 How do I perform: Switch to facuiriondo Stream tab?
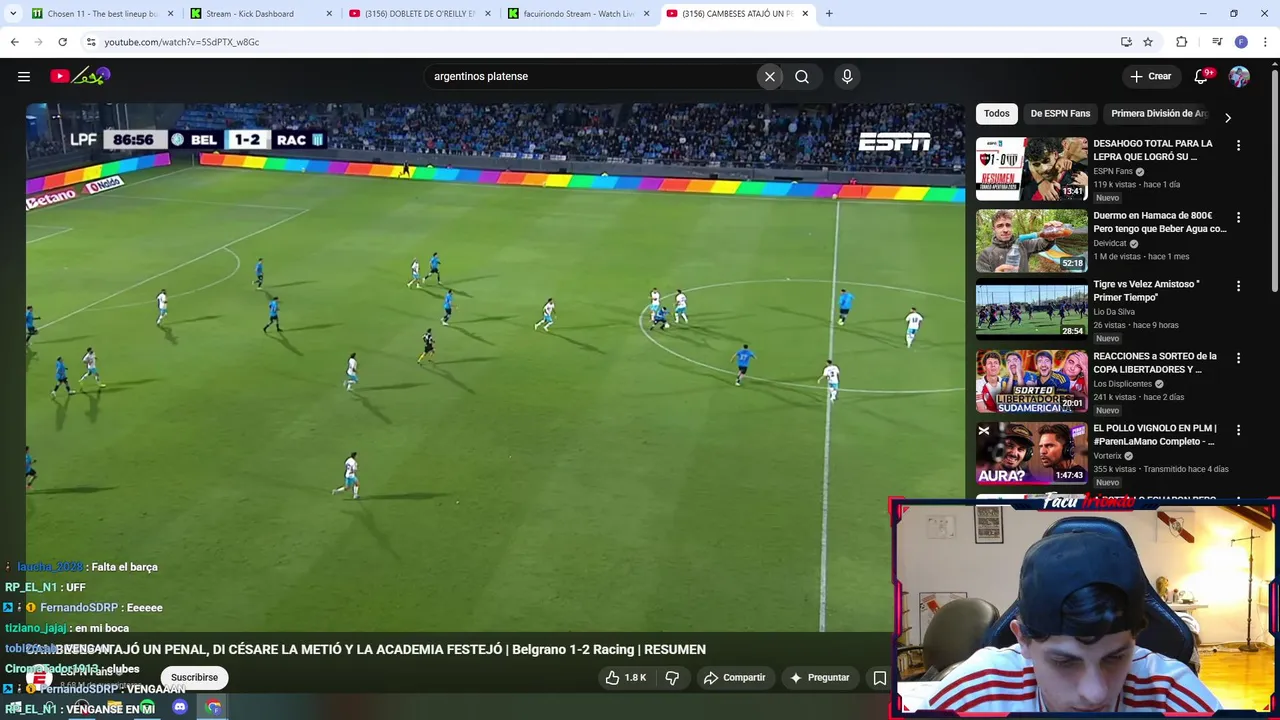[x=579, y=14]
